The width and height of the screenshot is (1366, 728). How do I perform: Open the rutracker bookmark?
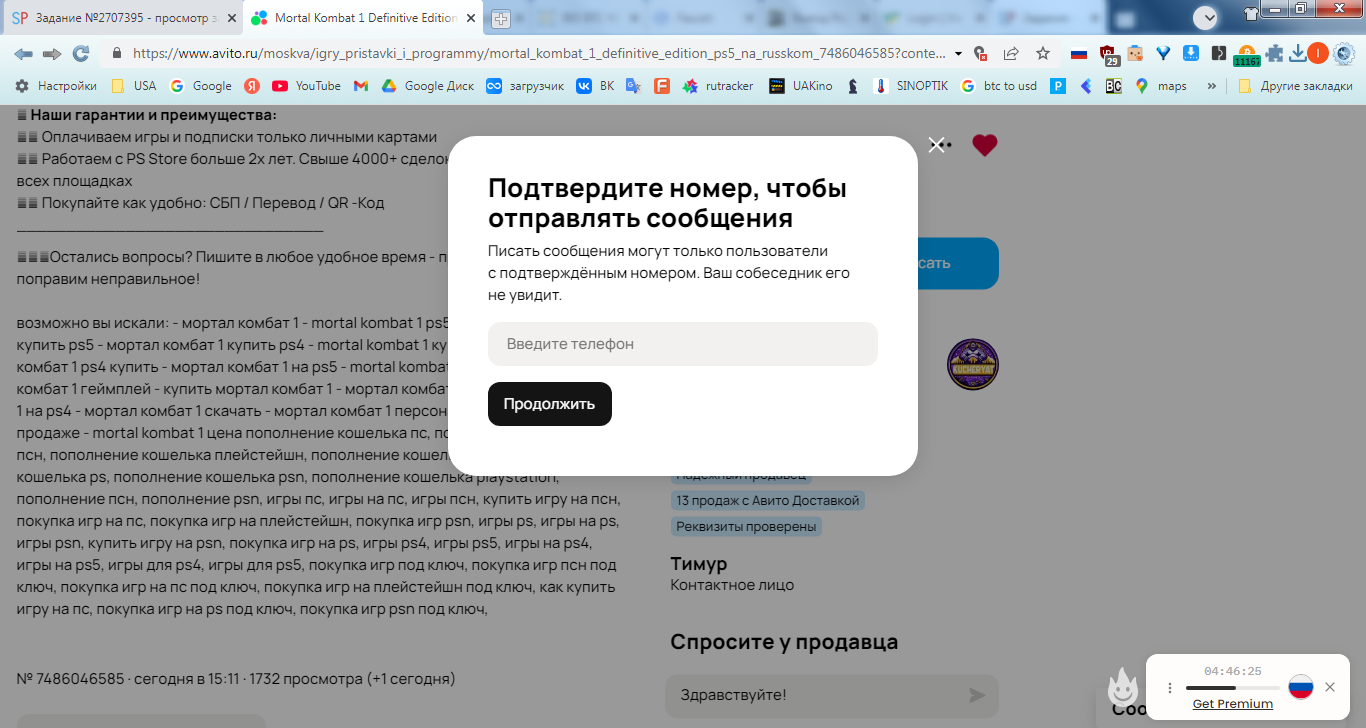(718, 86)
